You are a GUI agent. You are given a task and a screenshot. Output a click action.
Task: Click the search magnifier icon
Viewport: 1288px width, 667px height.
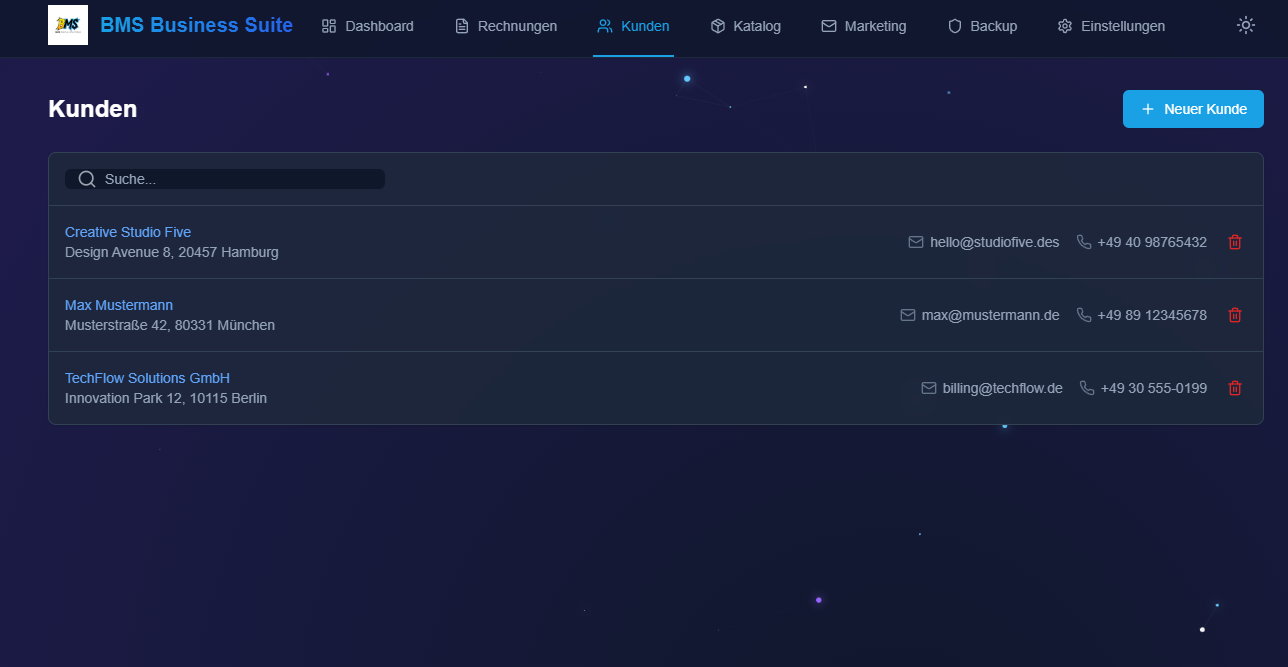click(87, 179)
